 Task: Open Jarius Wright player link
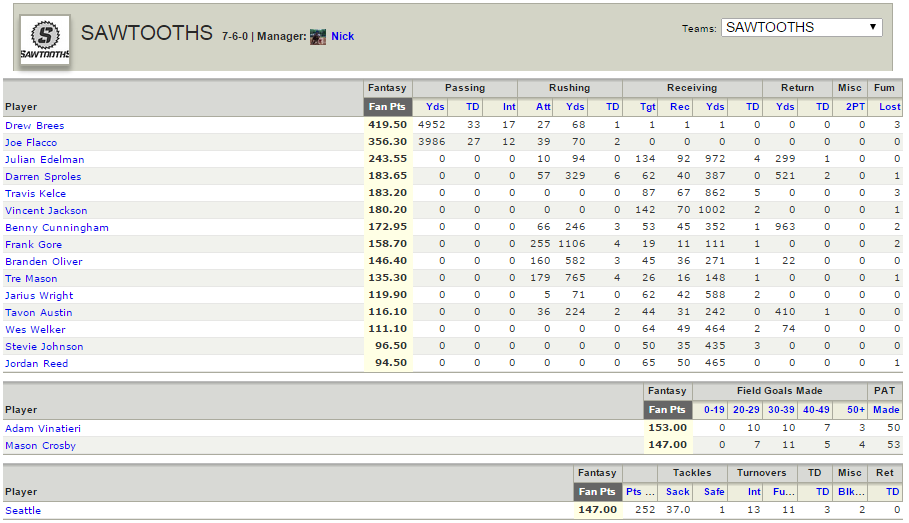[x=39, y=296]
